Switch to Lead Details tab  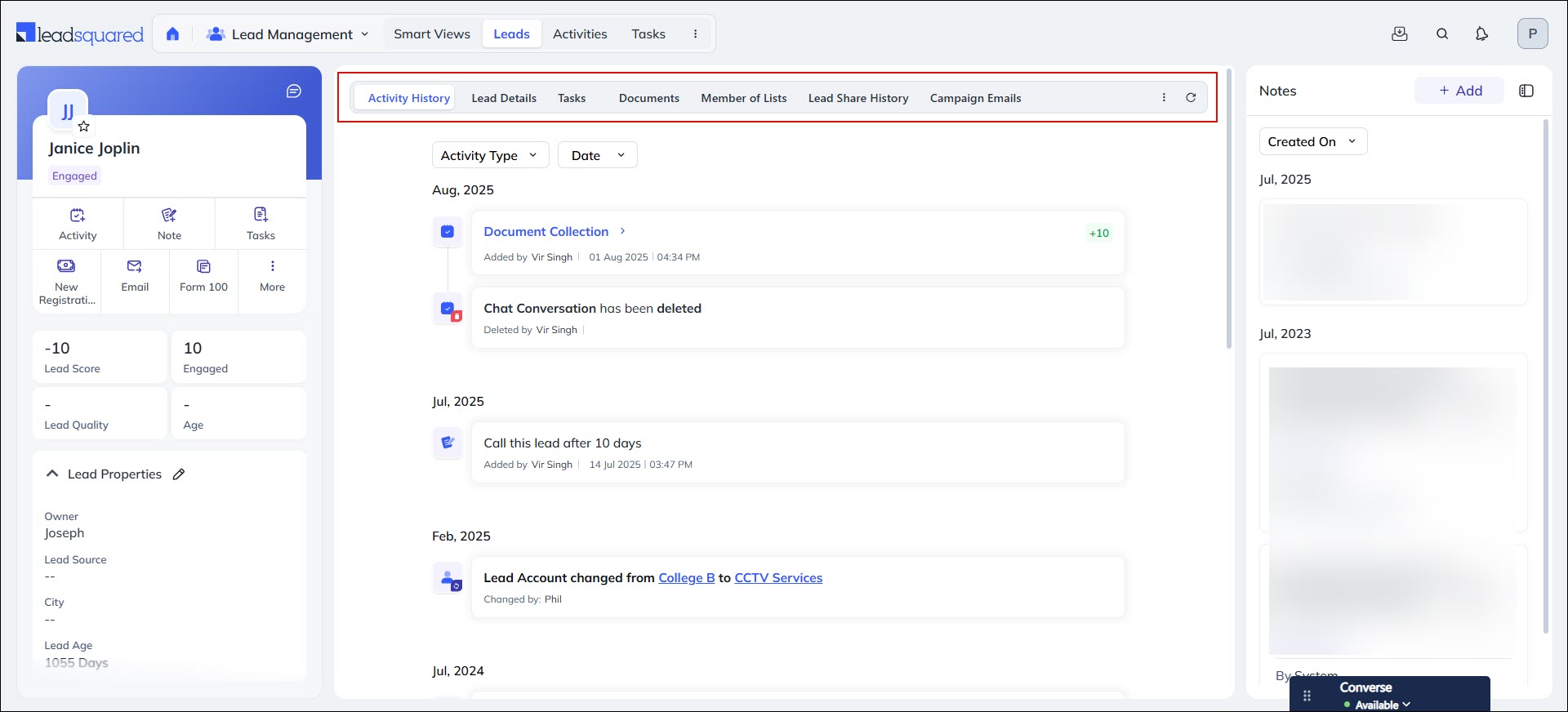click(x=504, y=98)
